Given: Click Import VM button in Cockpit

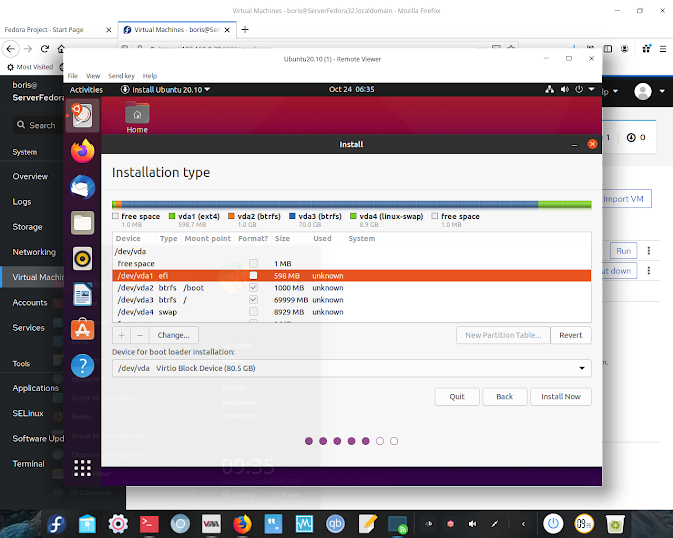Looking at the screenshot, I should click(627, 199).
